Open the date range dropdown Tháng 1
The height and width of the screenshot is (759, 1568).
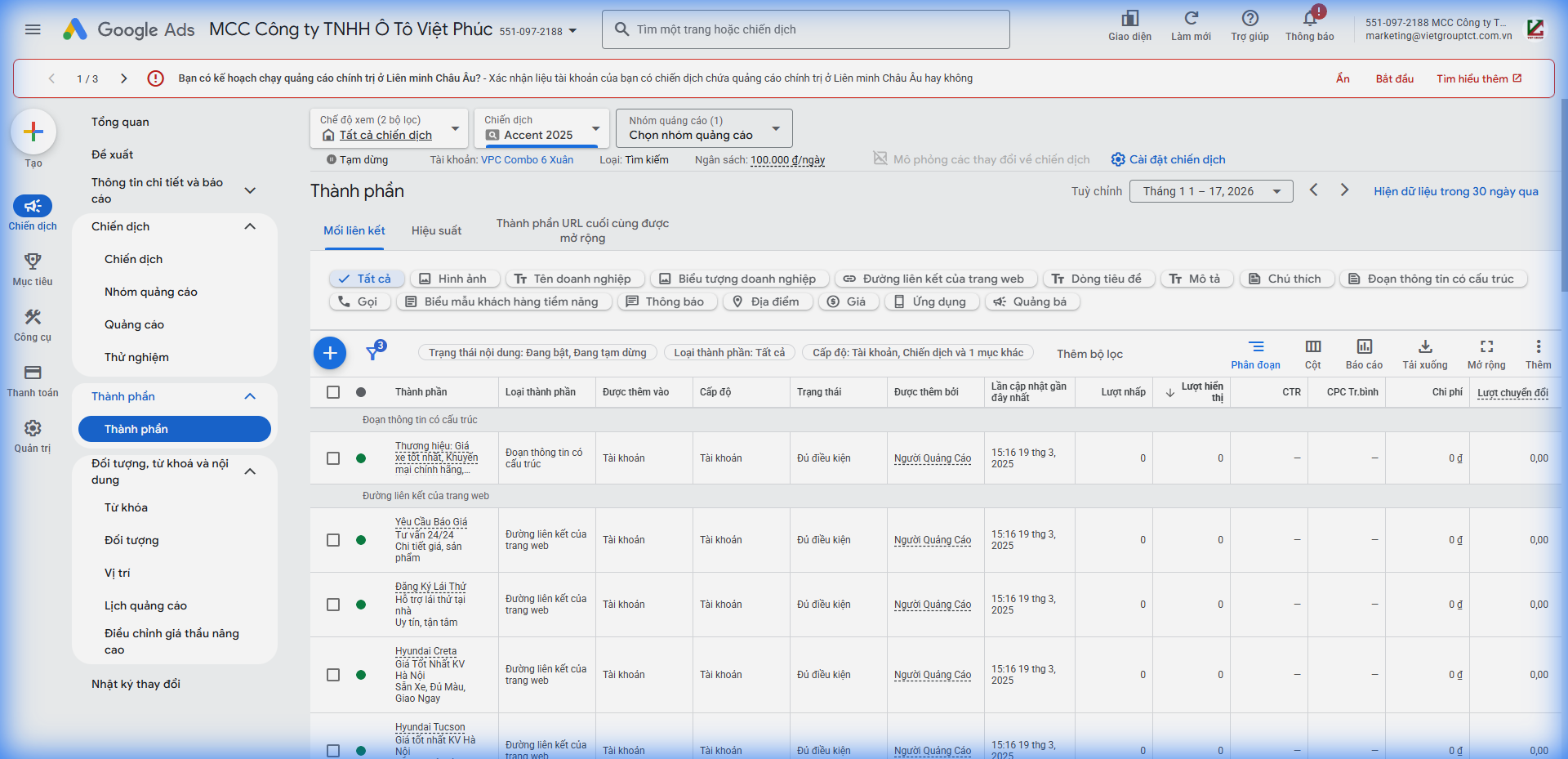click(1210, 191)
